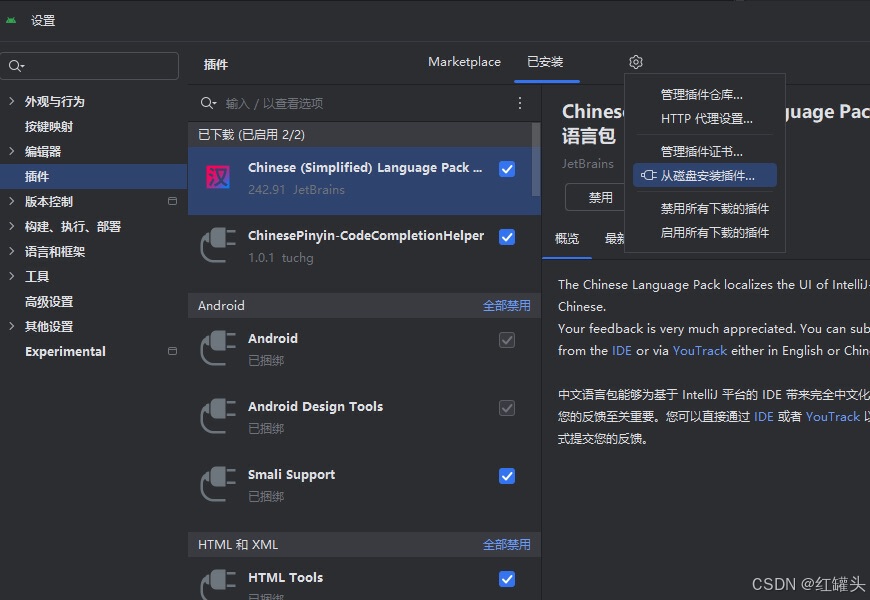The image size is (870, 600).
Task: Uncheck the Smali Support checkbox
Action: pyautogui.click(x=507, y=476)
